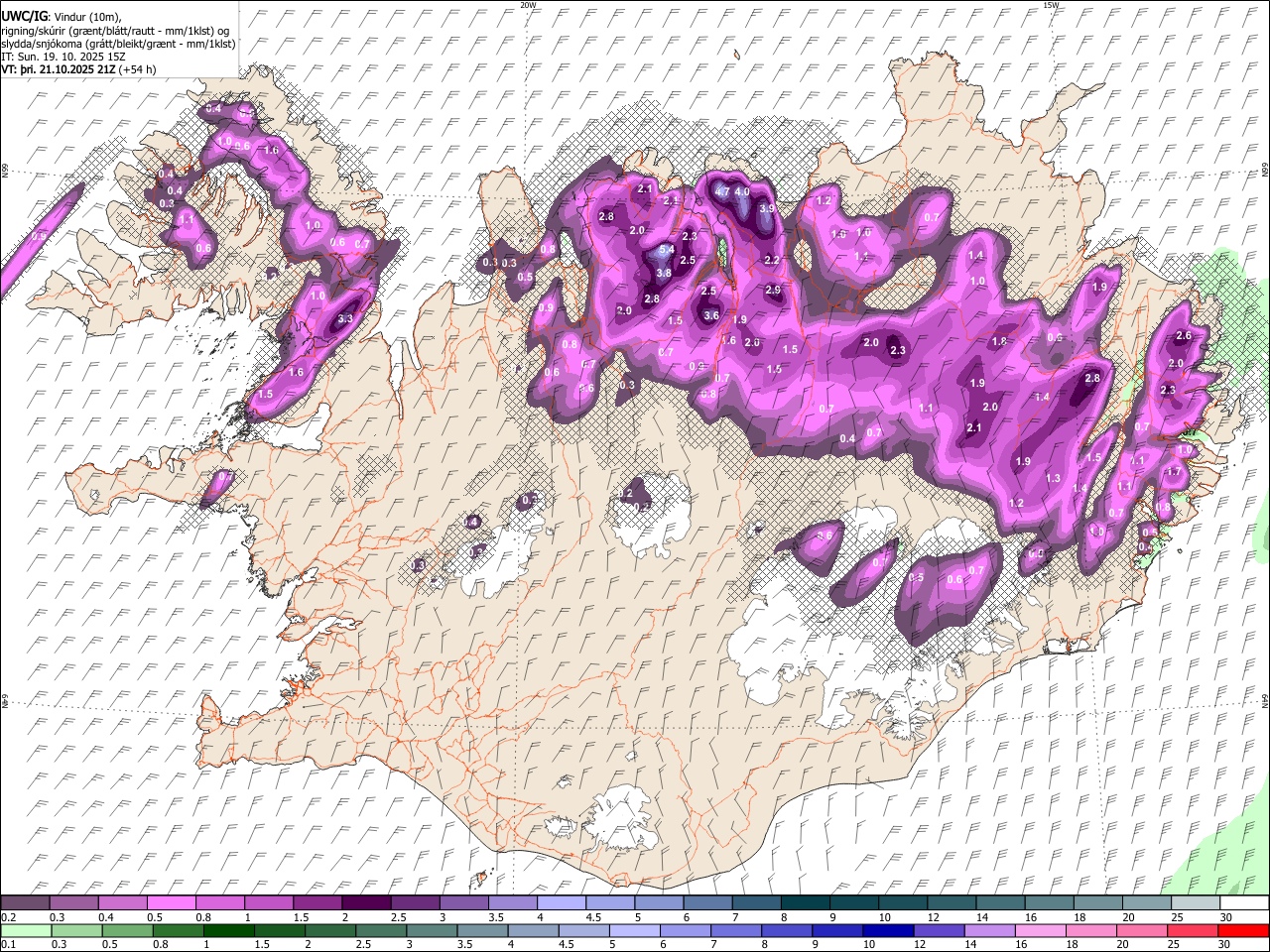Click the 3.6 snowfall value on the map
1270x952 pixels.
pyautogui.click(x=711, y=316)
